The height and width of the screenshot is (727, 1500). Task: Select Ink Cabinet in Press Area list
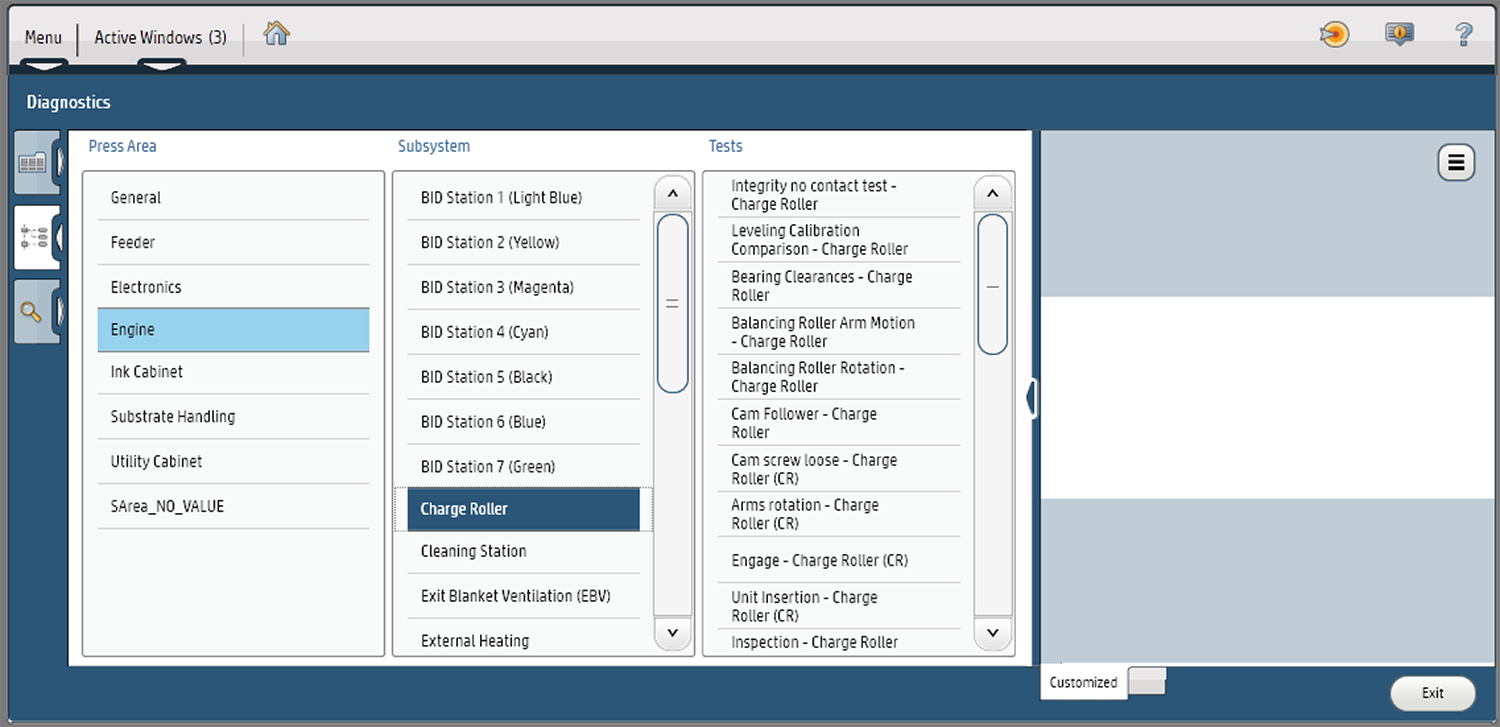click(x=147, y=372)
